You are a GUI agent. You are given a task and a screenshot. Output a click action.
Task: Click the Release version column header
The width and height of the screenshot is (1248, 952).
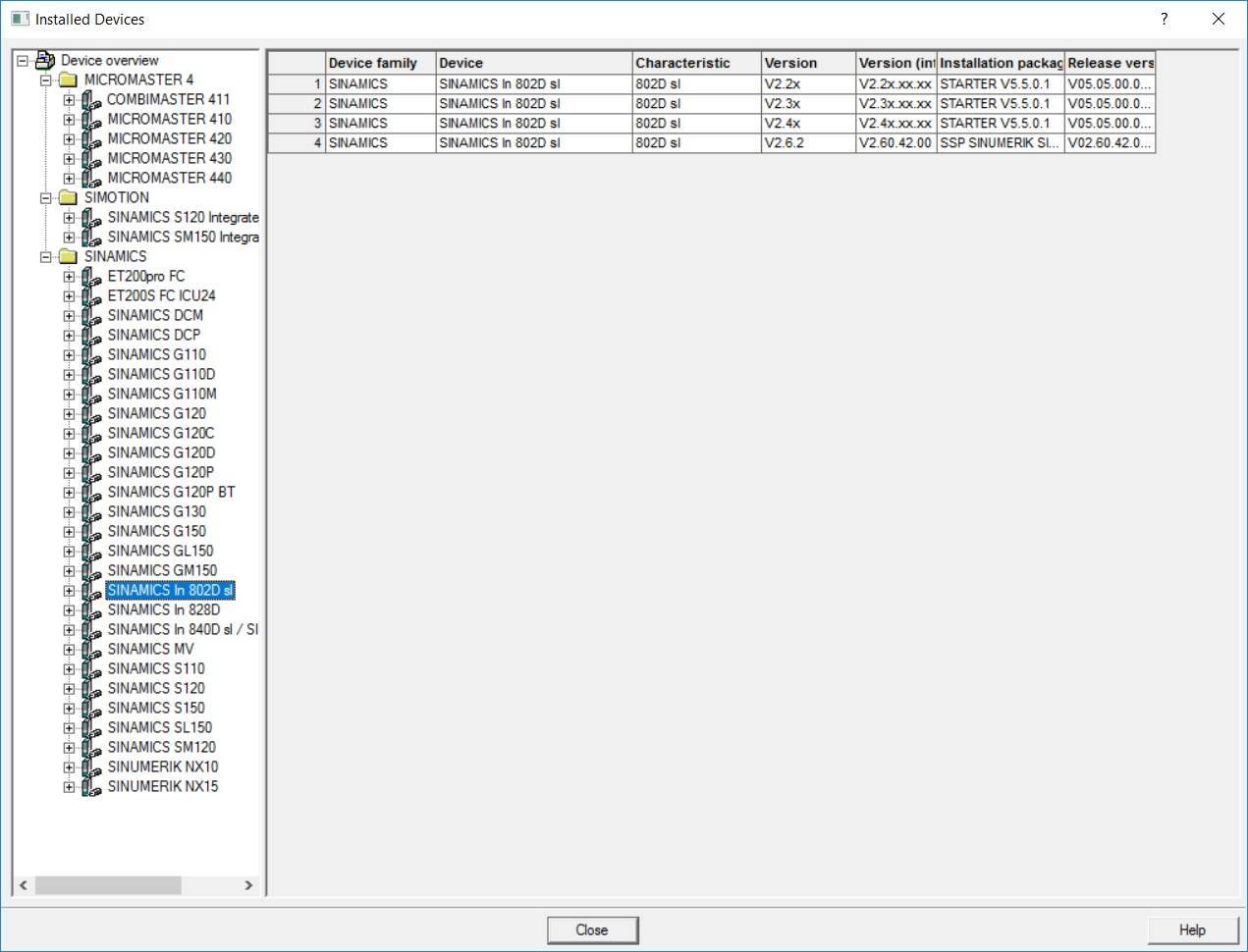(x=1111, y=63)
